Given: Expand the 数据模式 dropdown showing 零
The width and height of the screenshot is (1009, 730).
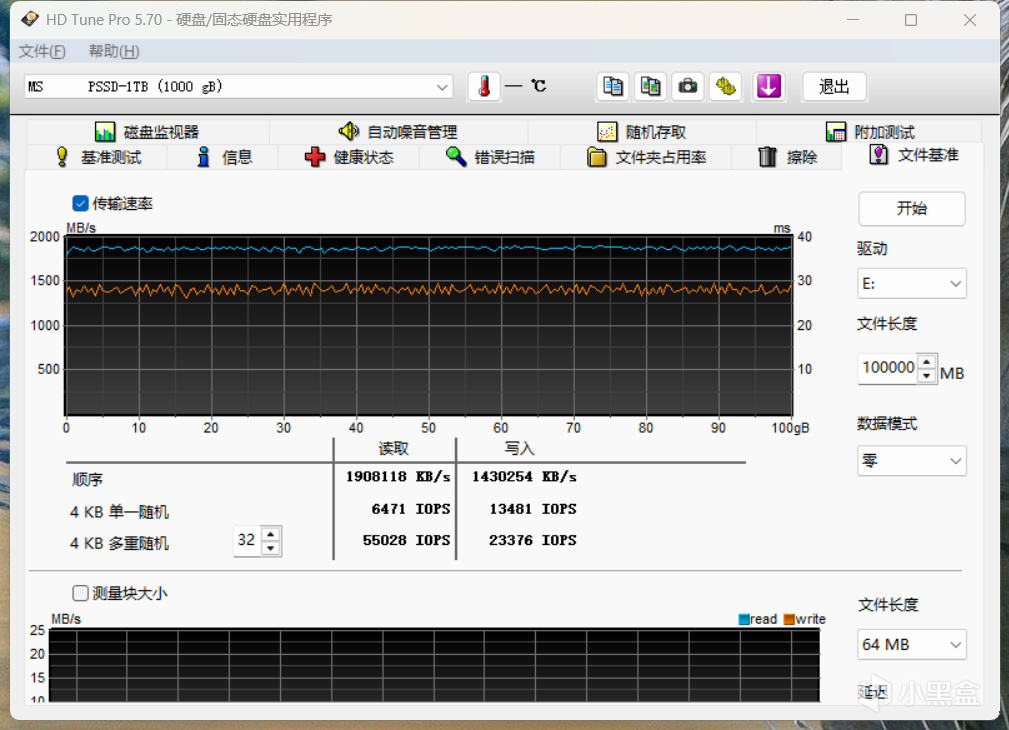Looking at the screenshot, I should pos(911,461).
